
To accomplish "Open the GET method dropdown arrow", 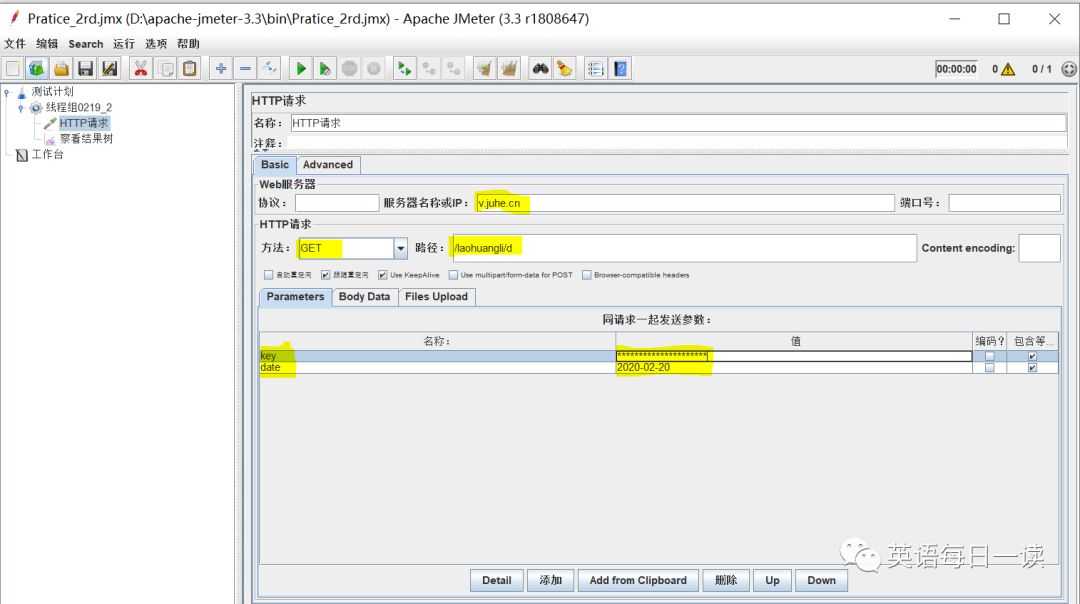I will click(x=400, y=248).
